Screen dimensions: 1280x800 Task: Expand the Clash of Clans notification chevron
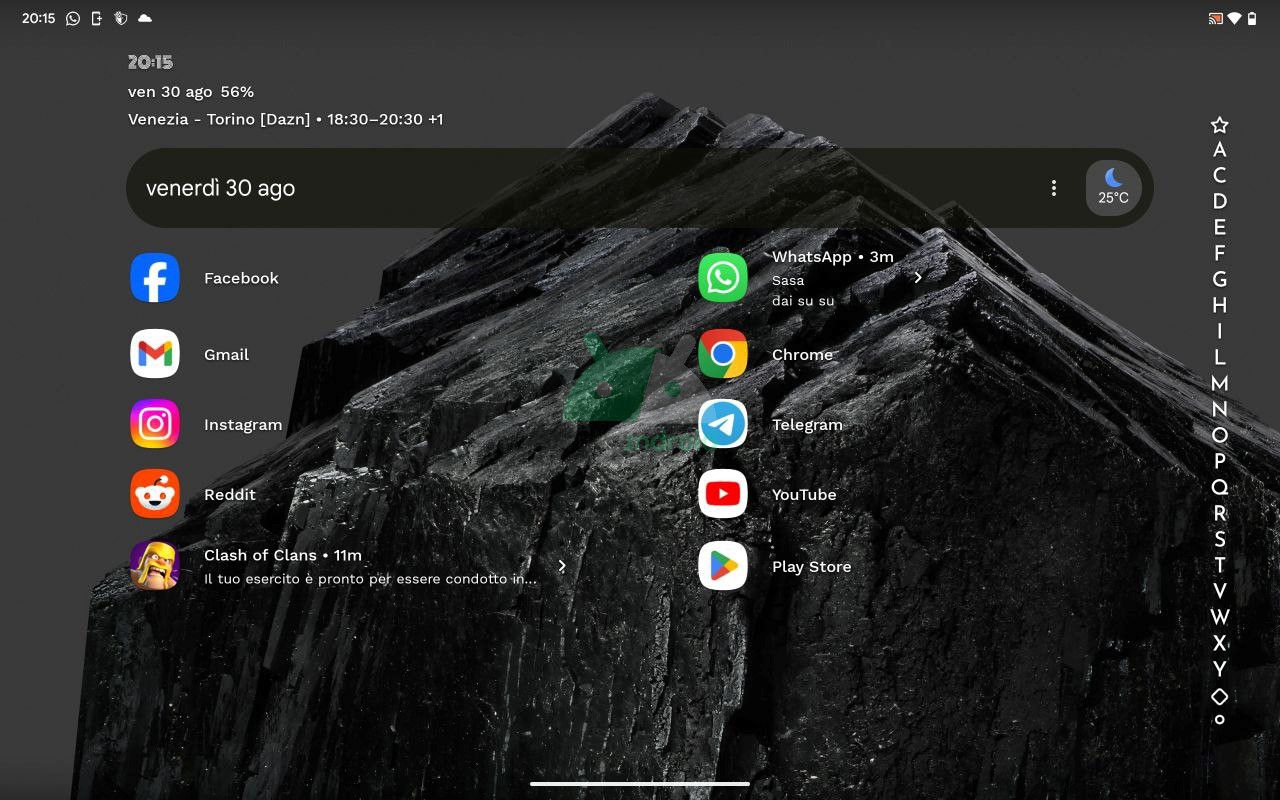coord(562,566)
